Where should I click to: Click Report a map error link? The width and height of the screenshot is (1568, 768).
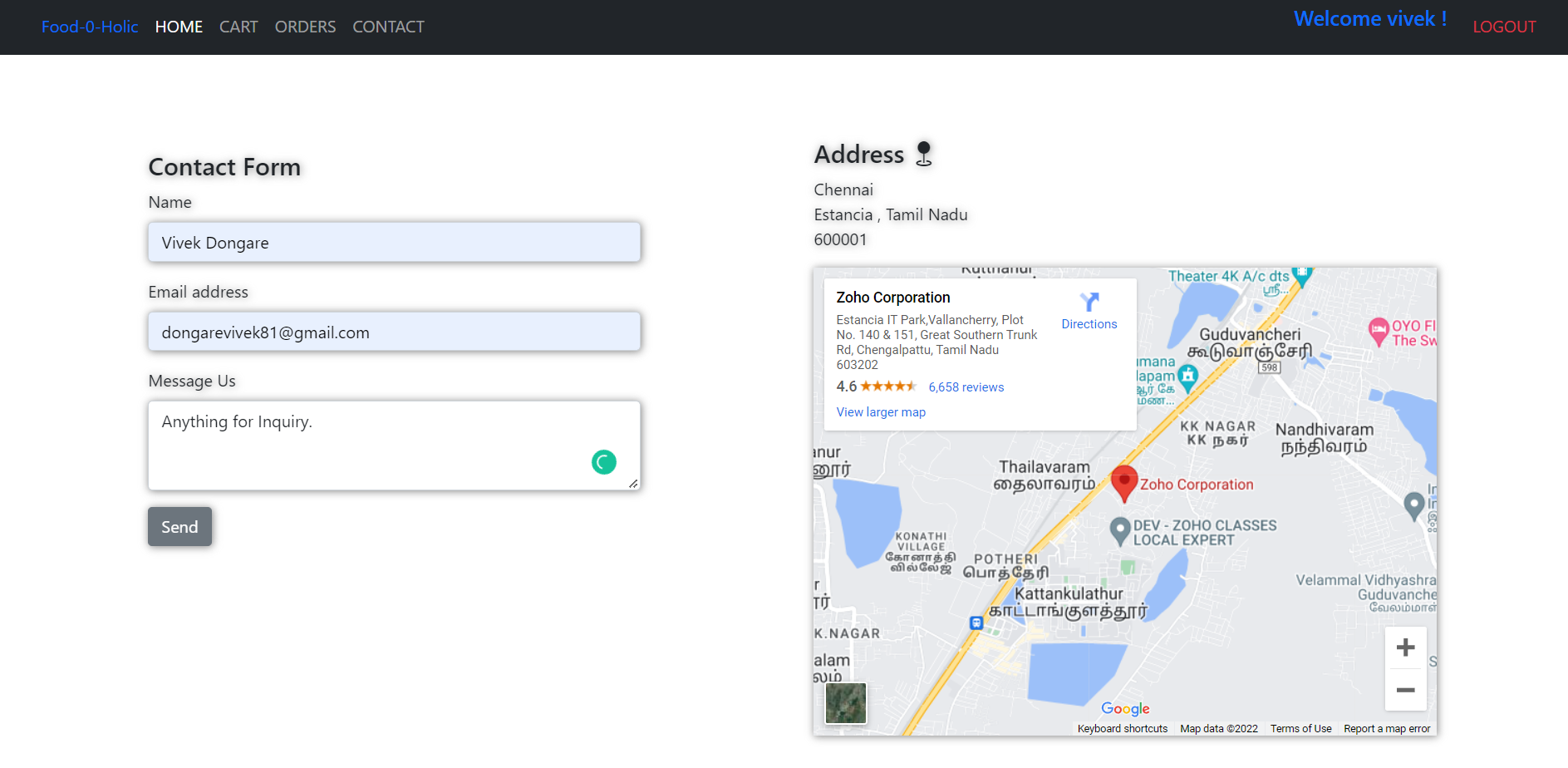click(x=1387, y=729)
